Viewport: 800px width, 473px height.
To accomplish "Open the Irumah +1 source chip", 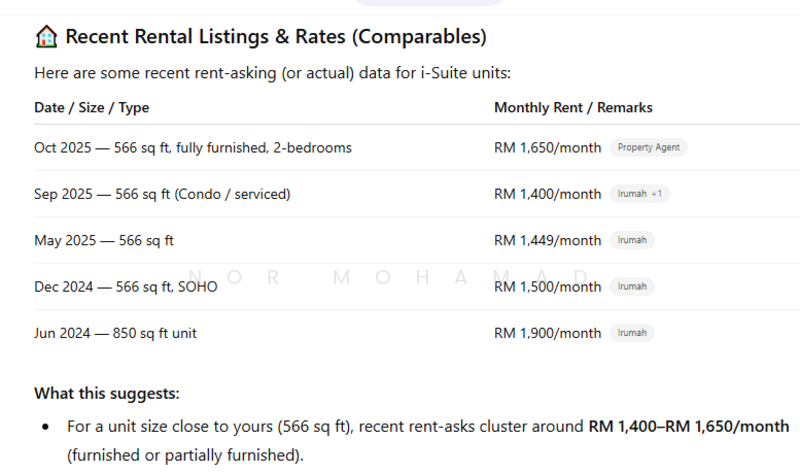I will pos(639,194).
